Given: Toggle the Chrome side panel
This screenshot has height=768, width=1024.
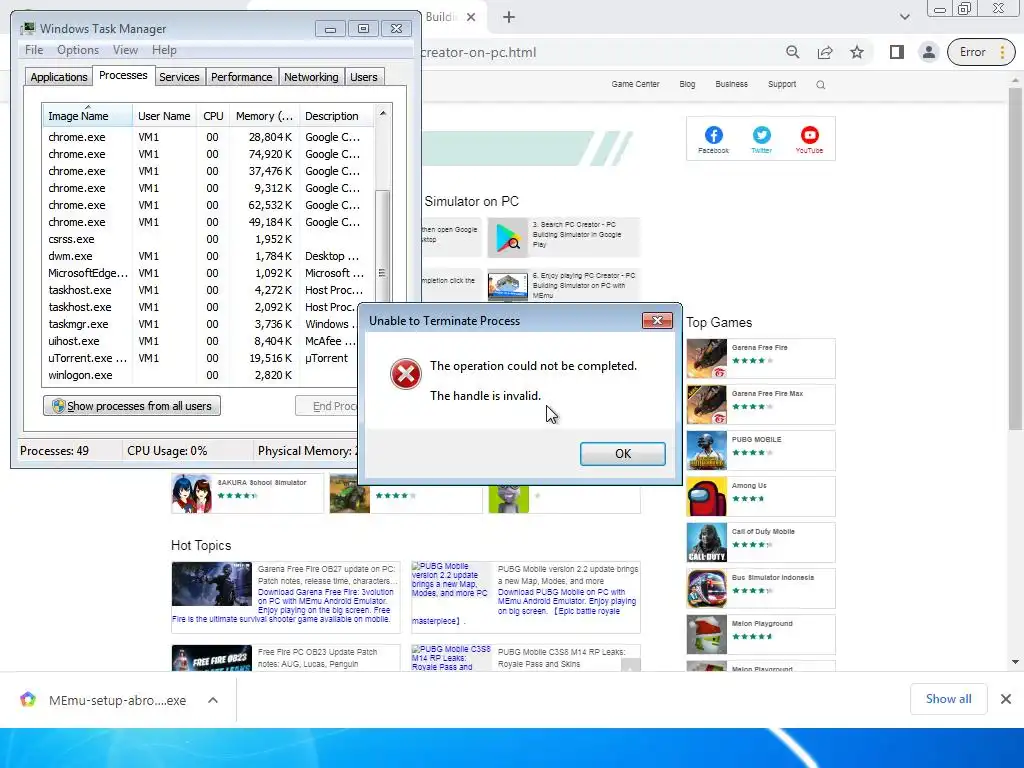Looking at the screenshot, I should (x=897, y=52).
